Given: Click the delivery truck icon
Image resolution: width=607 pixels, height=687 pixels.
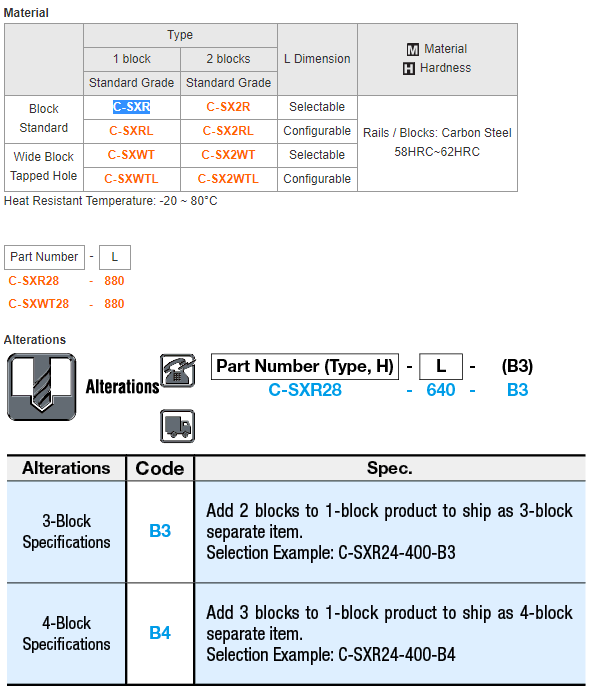Looking at the screenshot, I should [177, 426].
